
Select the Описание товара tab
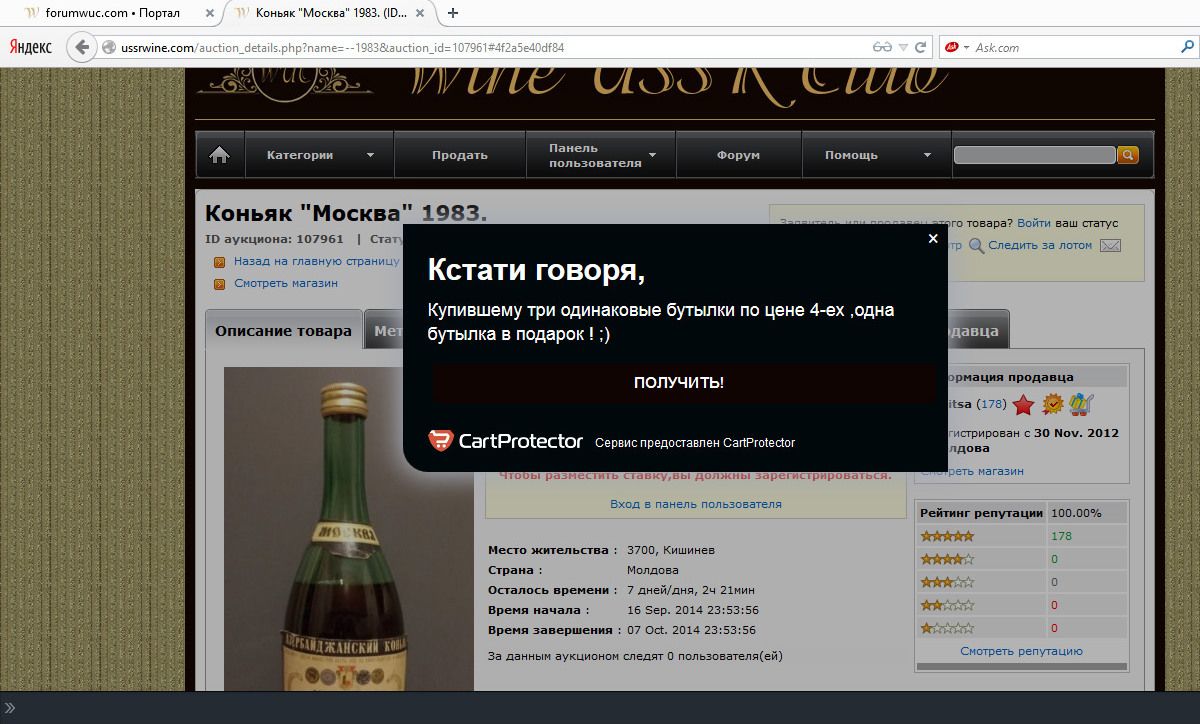click(283, 331)
